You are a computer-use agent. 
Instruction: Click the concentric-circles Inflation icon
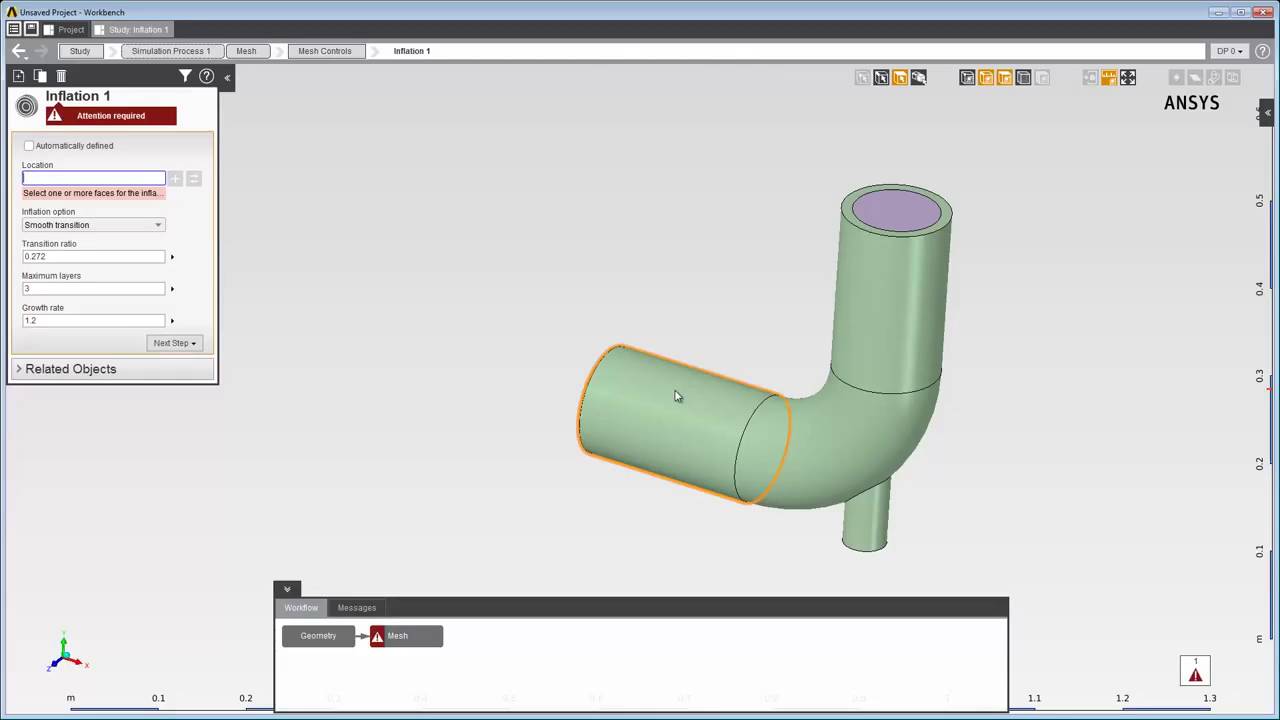27,106
